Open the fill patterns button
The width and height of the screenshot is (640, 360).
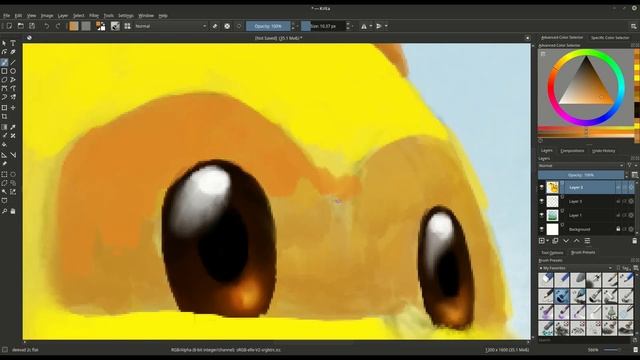pyautogui.click(x=86, y=26)
